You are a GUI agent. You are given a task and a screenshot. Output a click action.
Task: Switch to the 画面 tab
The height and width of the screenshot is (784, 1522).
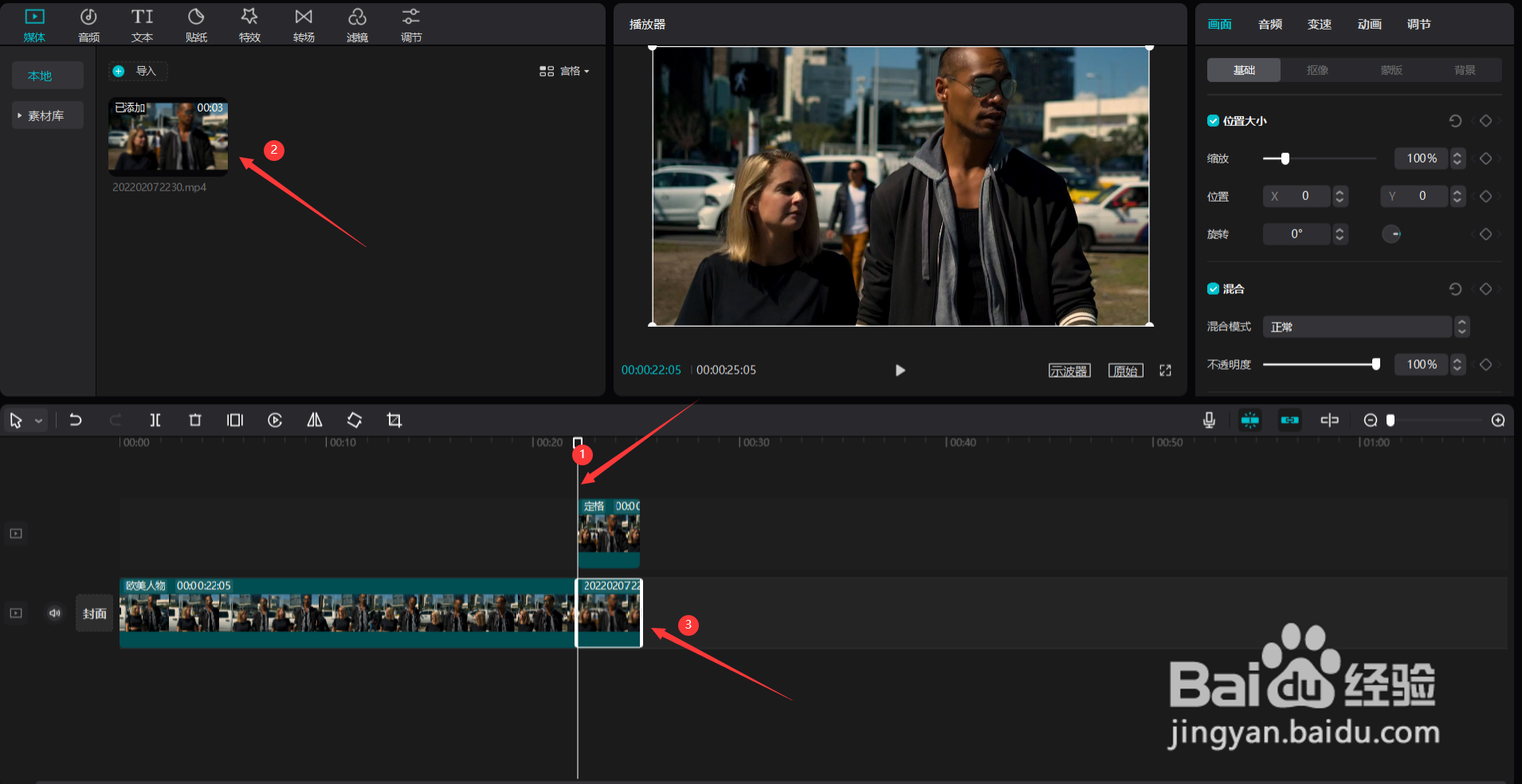(1220, 25)
